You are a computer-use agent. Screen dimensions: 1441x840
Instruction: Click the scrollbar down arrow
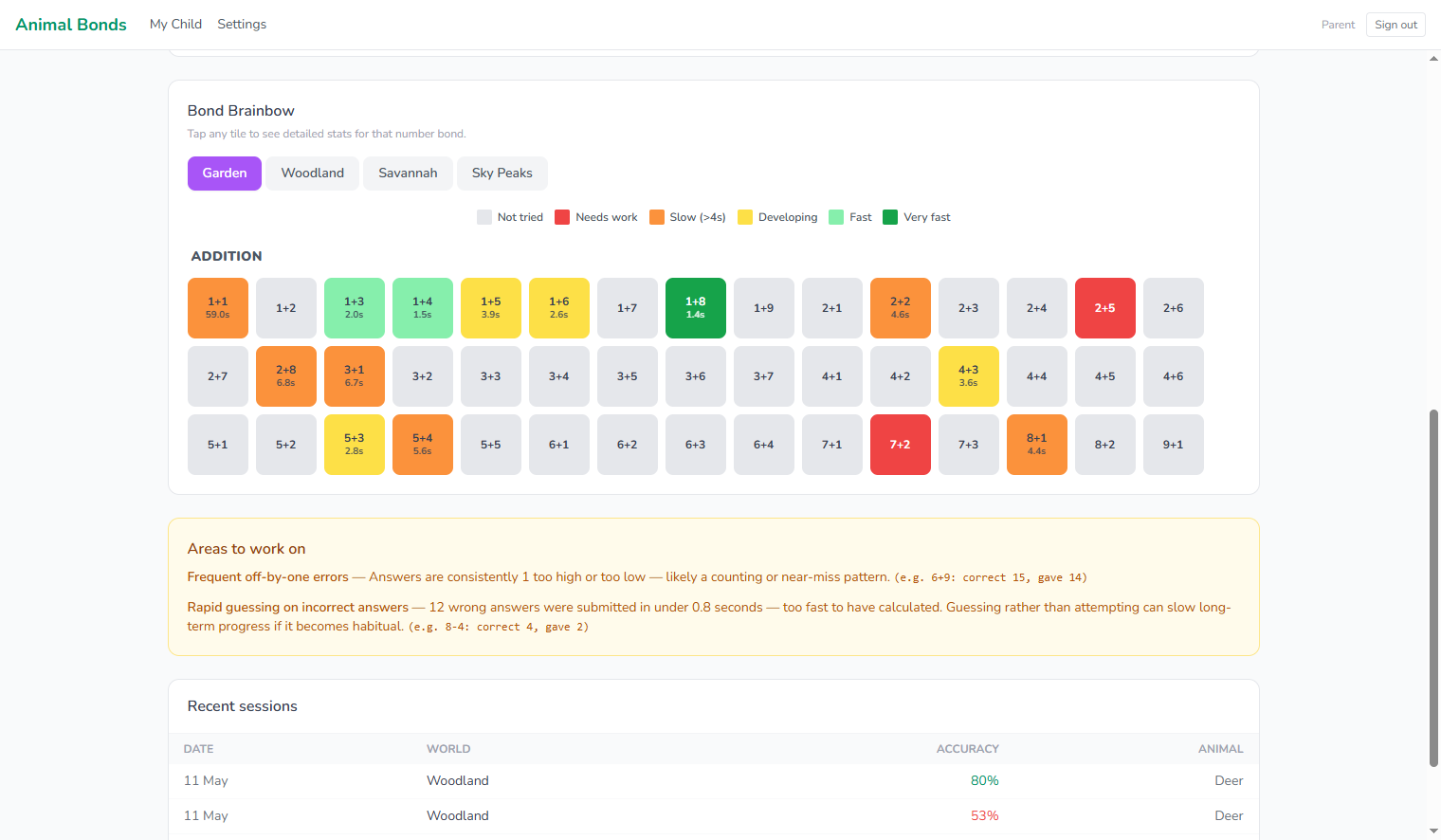[1433, 831]
